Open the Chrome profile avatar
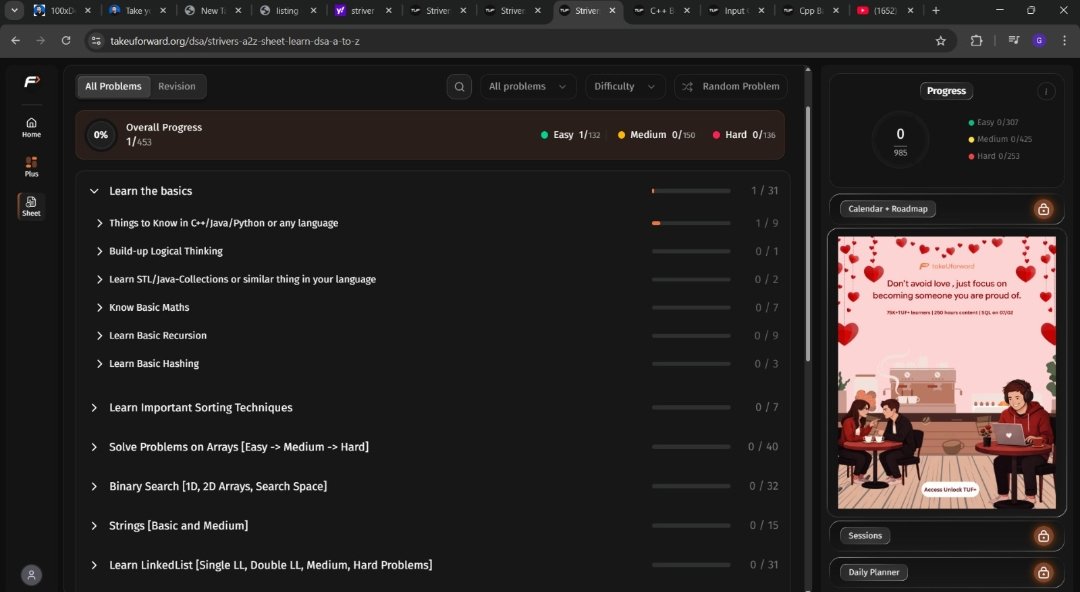Image resolution: width=1080 pixels, height=592 pixels. coord(1039,41)
